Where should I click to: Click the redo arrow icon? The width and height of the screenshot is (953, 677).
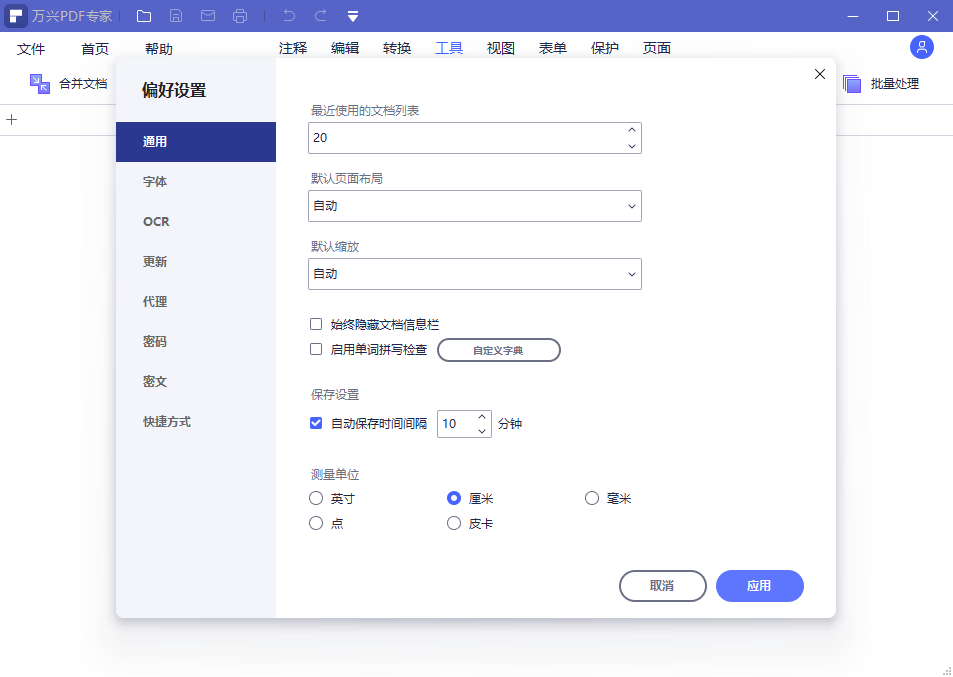tap(320, 16)
